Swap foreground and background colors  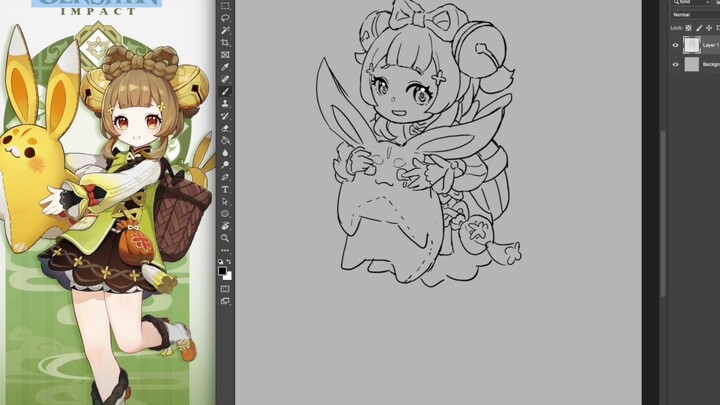tap(229, 261)
